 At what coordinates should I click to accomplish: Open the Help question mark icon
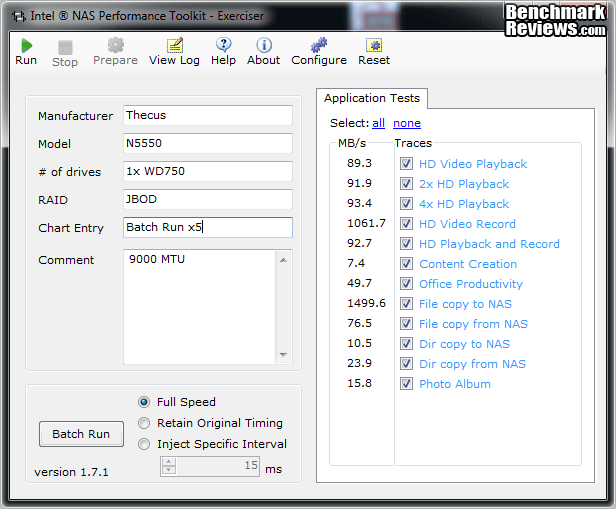(224, 45)
